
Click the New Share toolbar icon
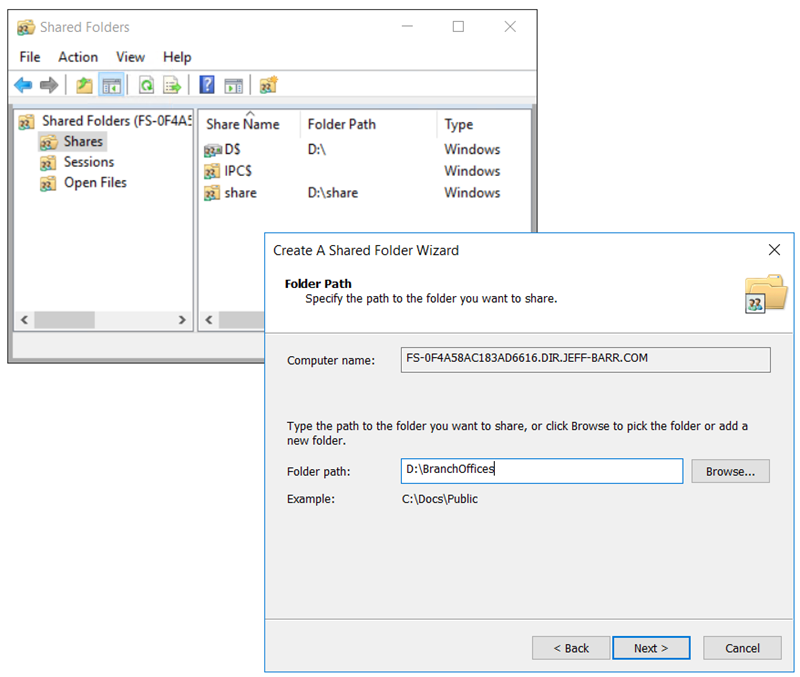click(x=269, y=85)
